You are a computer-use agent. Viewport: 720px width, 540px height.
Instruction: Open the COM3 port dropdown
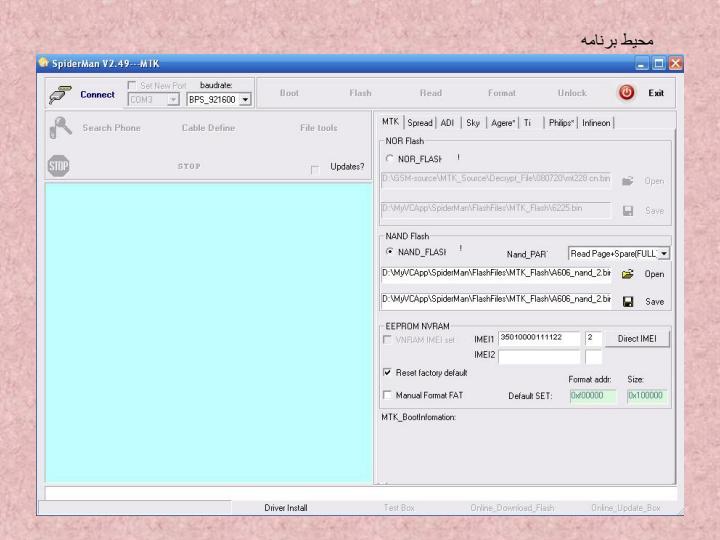click(173, 100)
